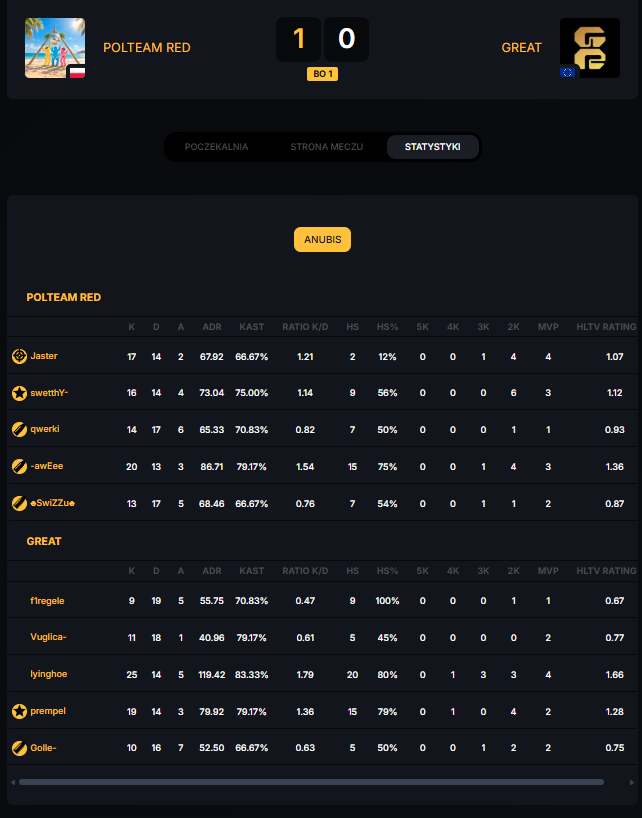The image size is (642, 818).
Task: Open POLTEAM RED team name in header
Action: click(x=147, y=48)
